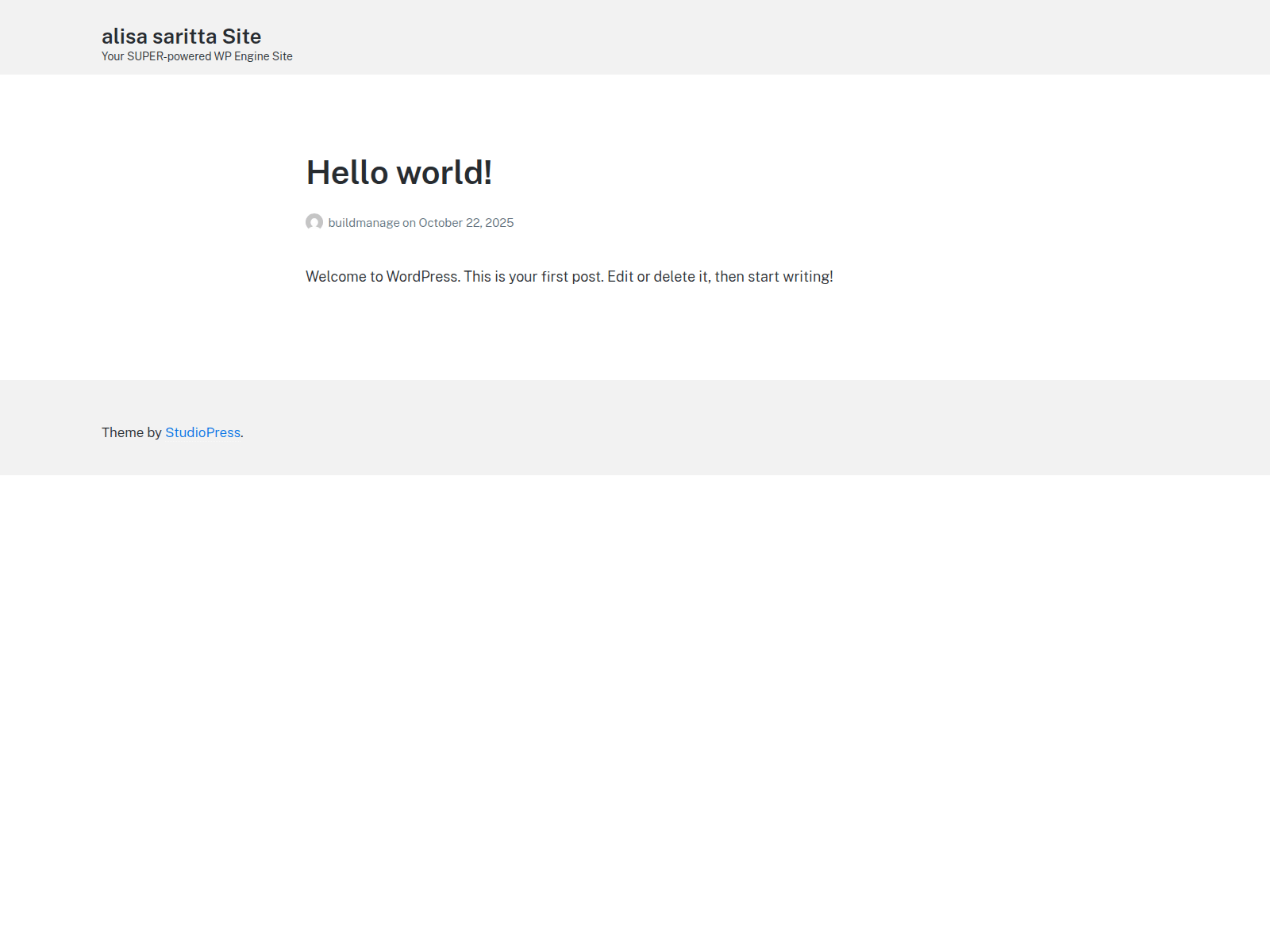Click the author avatar icon beside buildmanage

click(x=314, y=222)
